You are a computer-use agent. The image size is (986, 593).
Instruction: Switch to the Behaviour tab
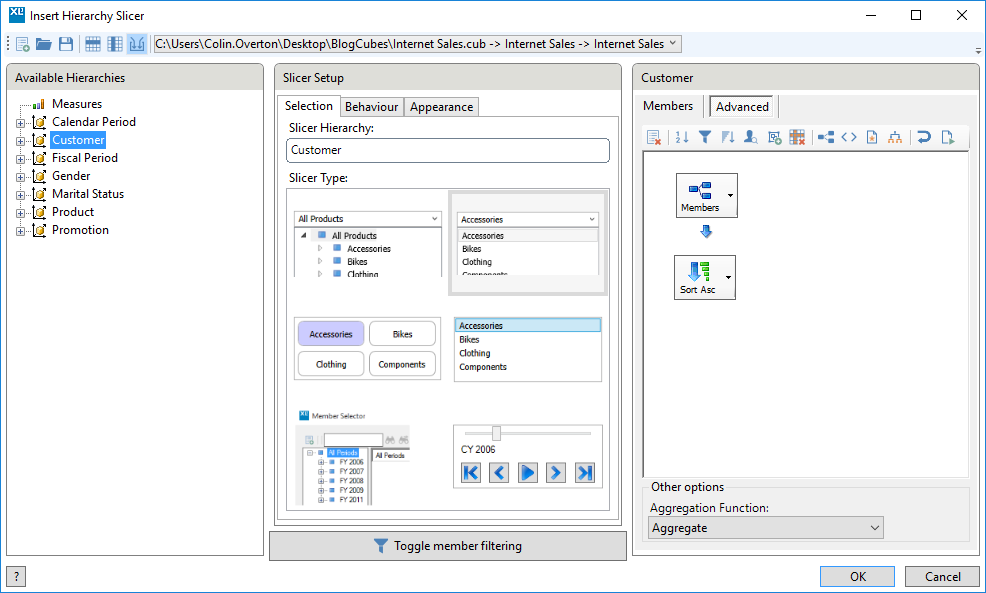pos(372,107)
